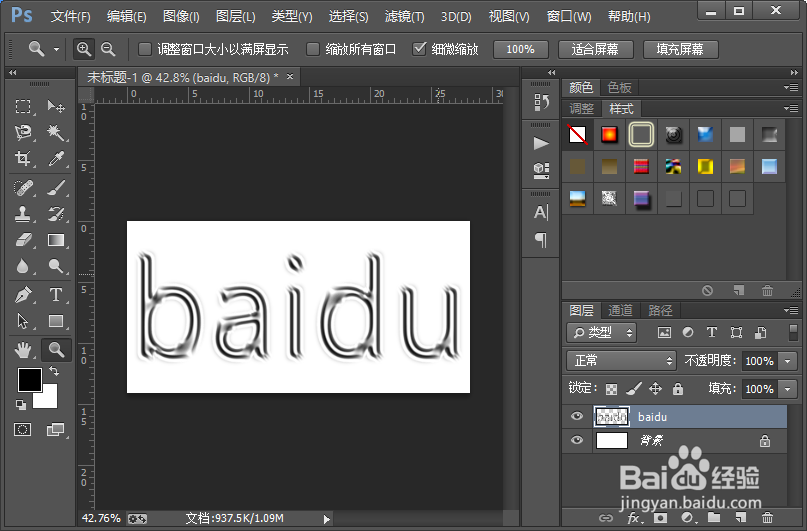
Task: Toggle lock transparent pixels
Action: click(611, 389)
